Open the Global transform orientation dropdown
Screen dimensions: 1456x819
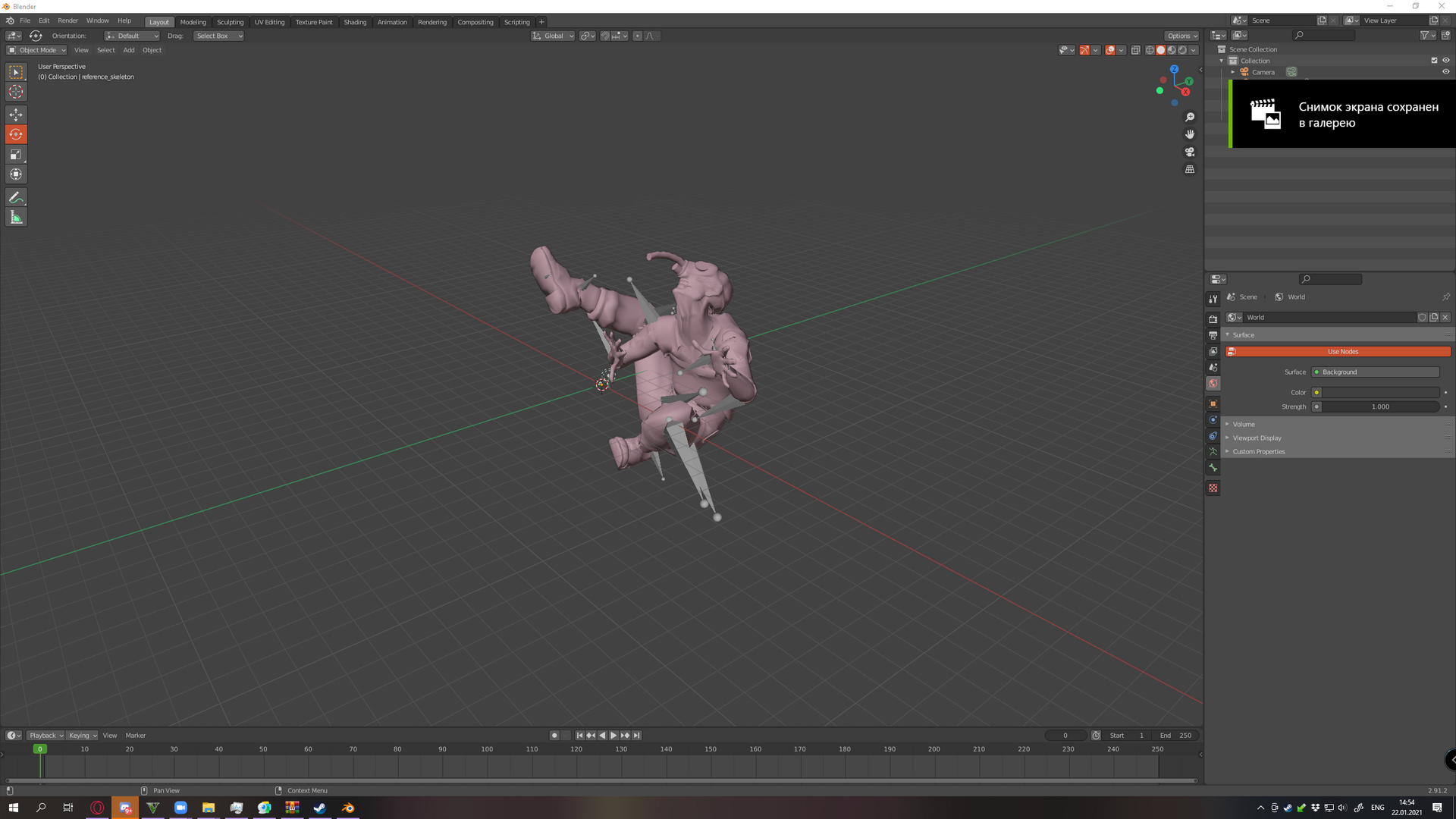pyautogui.click(x=553, y=36)
